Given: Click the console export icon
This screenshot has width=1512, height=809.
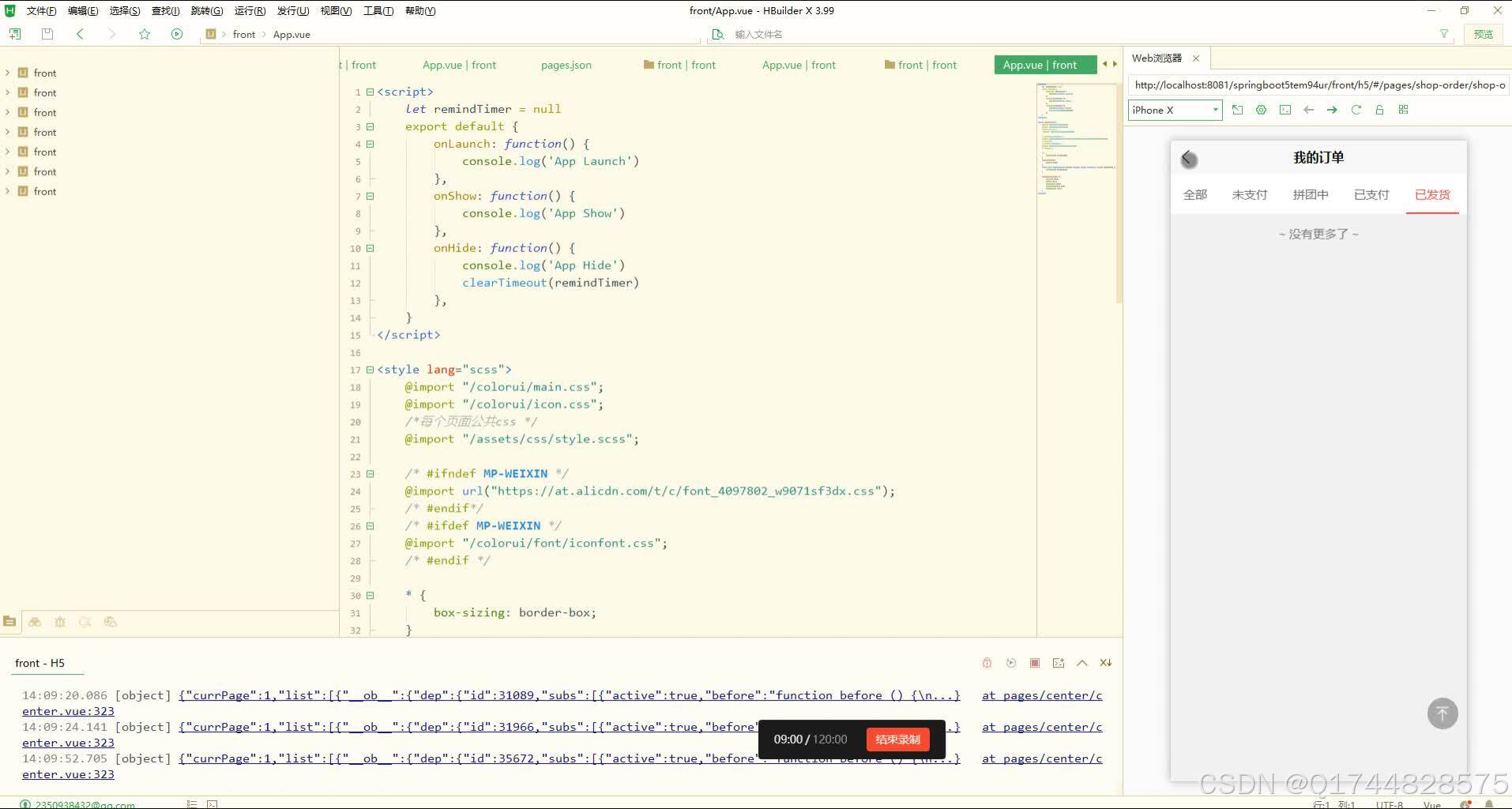Looking at the screenshot, I should (x=1058, y=663).
